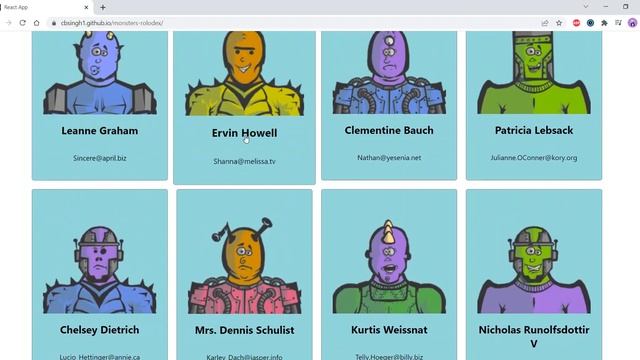Select the React App tab

(43, 7)
